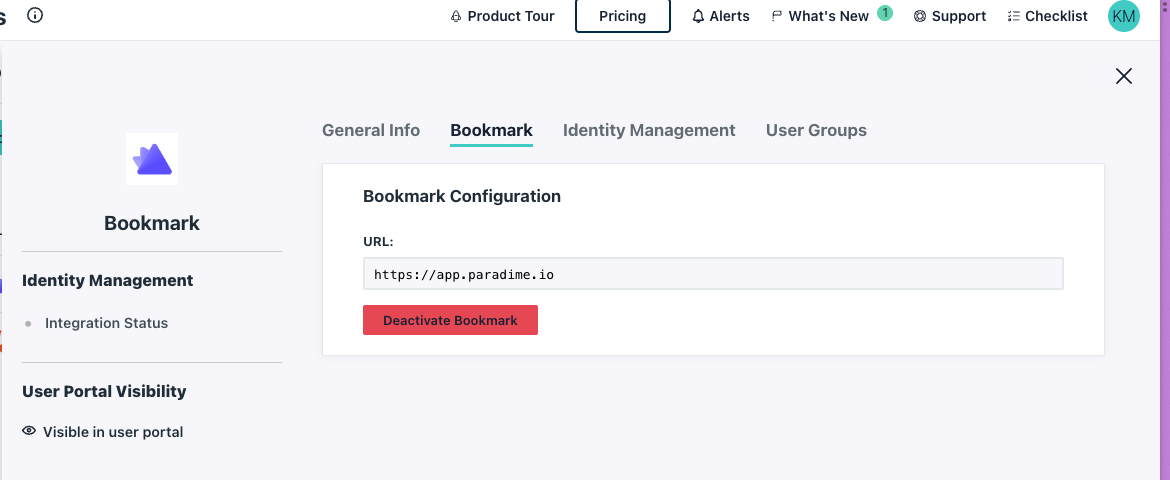Click the Paradime app logo thumbnail
The height and width of the screenshot is (480, 1170).
pos(151,159)
